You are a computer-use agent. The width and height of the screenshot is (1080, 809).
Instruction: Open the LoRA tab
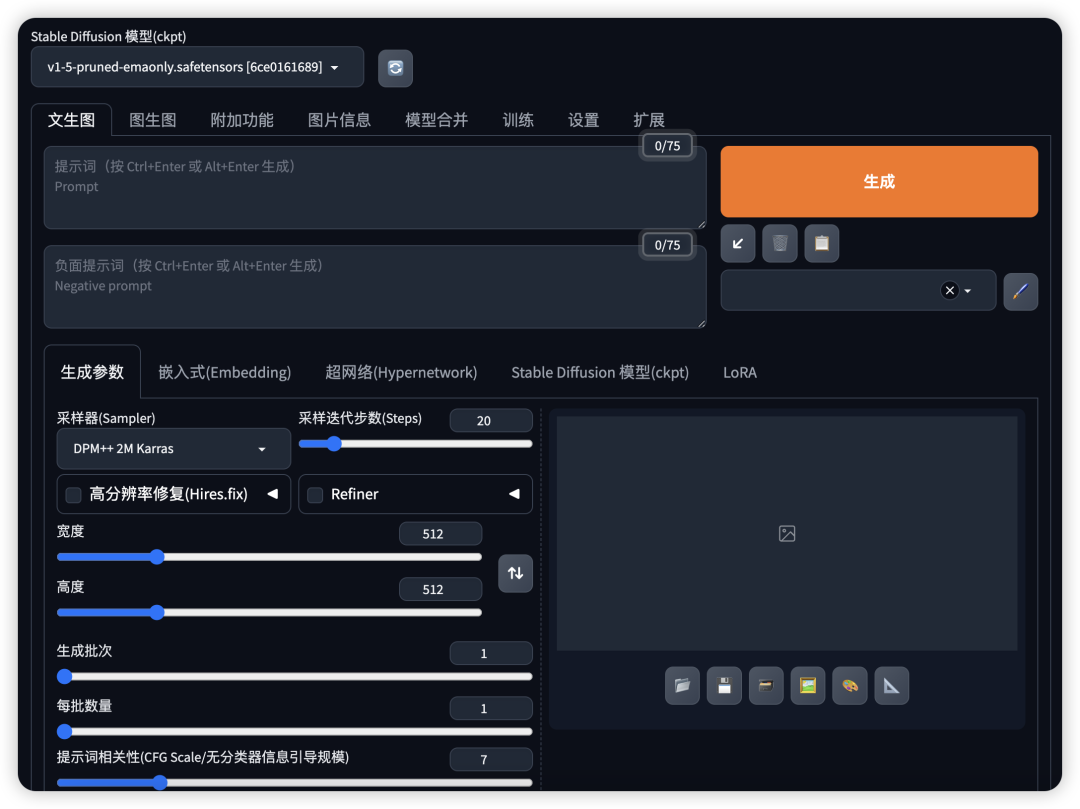740,372
